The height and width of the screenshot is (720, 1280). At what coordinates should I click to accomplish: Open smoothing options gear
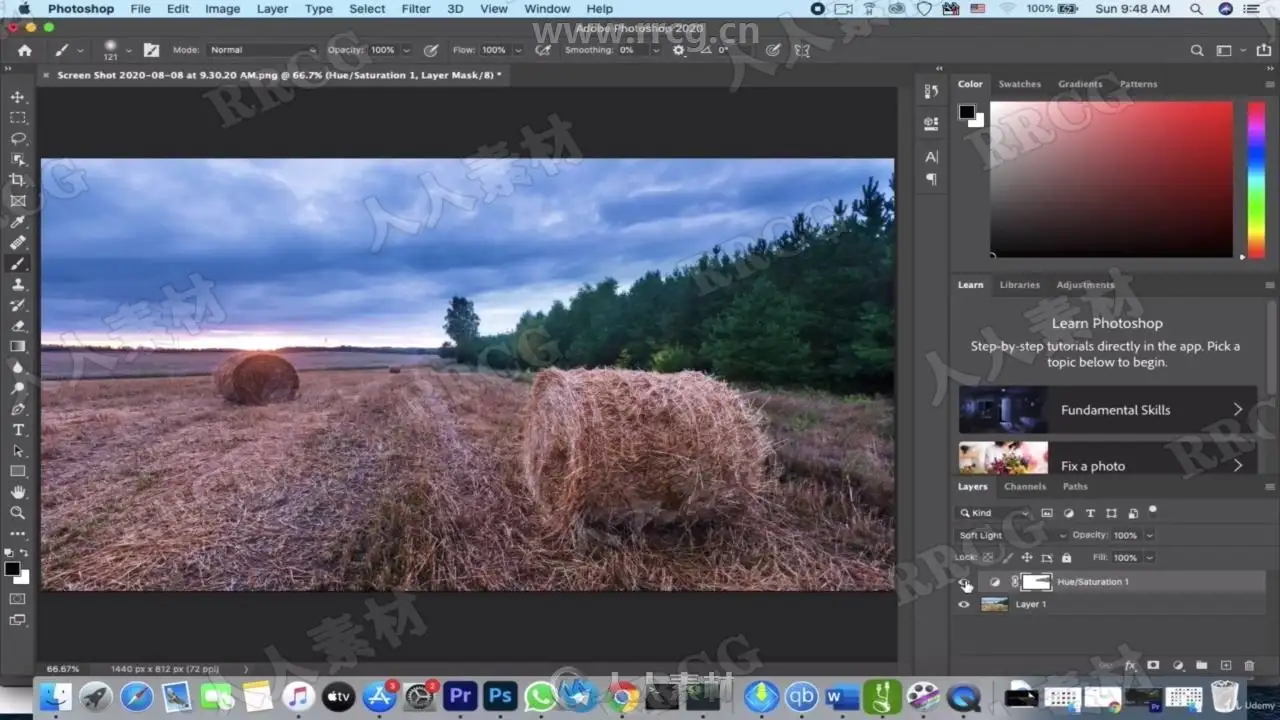click(x=680, y=50)
